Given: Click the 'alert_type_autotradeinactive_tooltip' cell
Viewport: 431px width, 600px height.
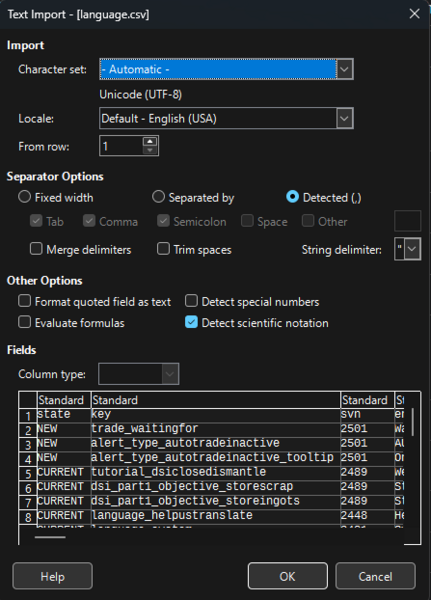Looking at the screenshot, I should [216, 458].
